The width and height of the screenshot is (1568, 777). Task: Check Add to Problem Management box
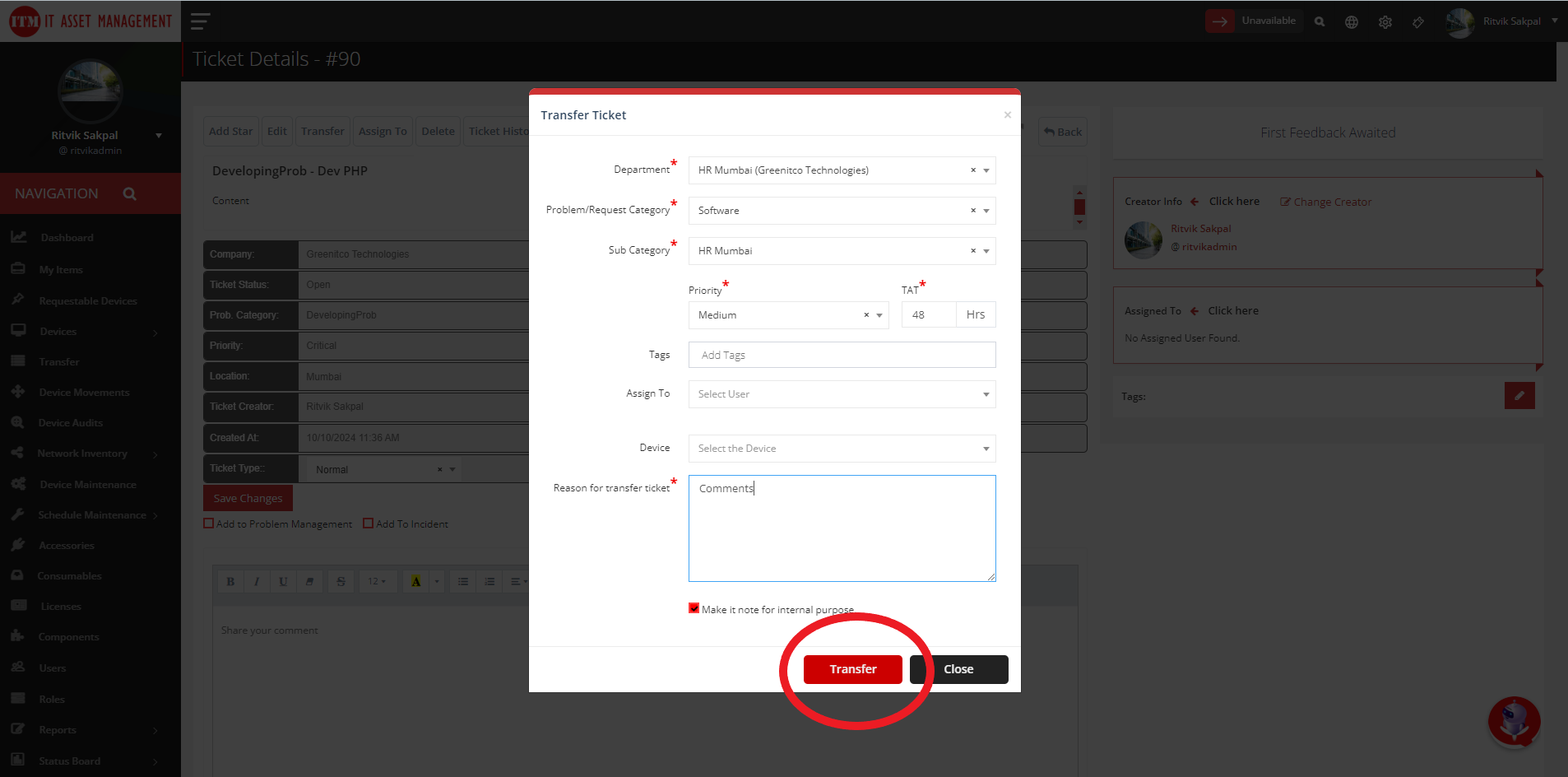point(209,523)
